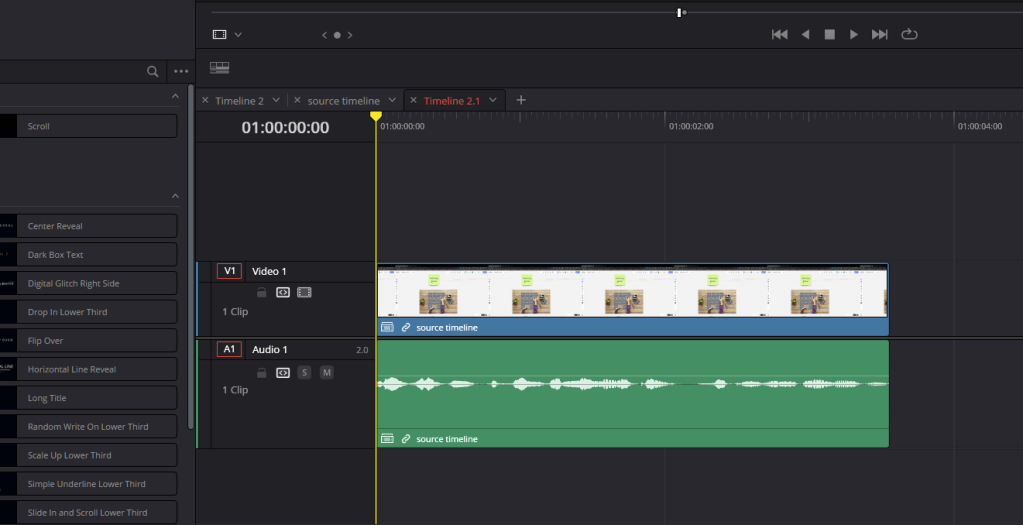Select the Long Title preset

[x=88, y=398]
